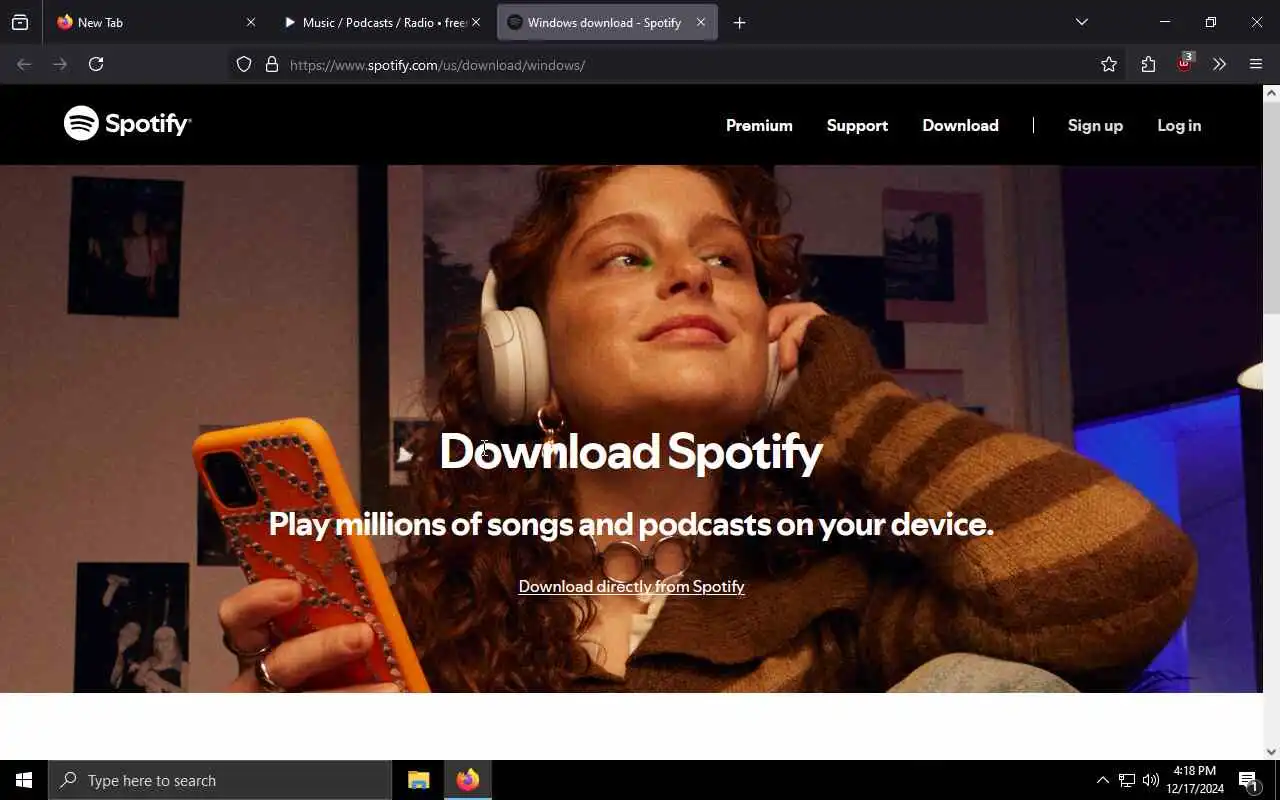Open the Premium page

(759, 125)
